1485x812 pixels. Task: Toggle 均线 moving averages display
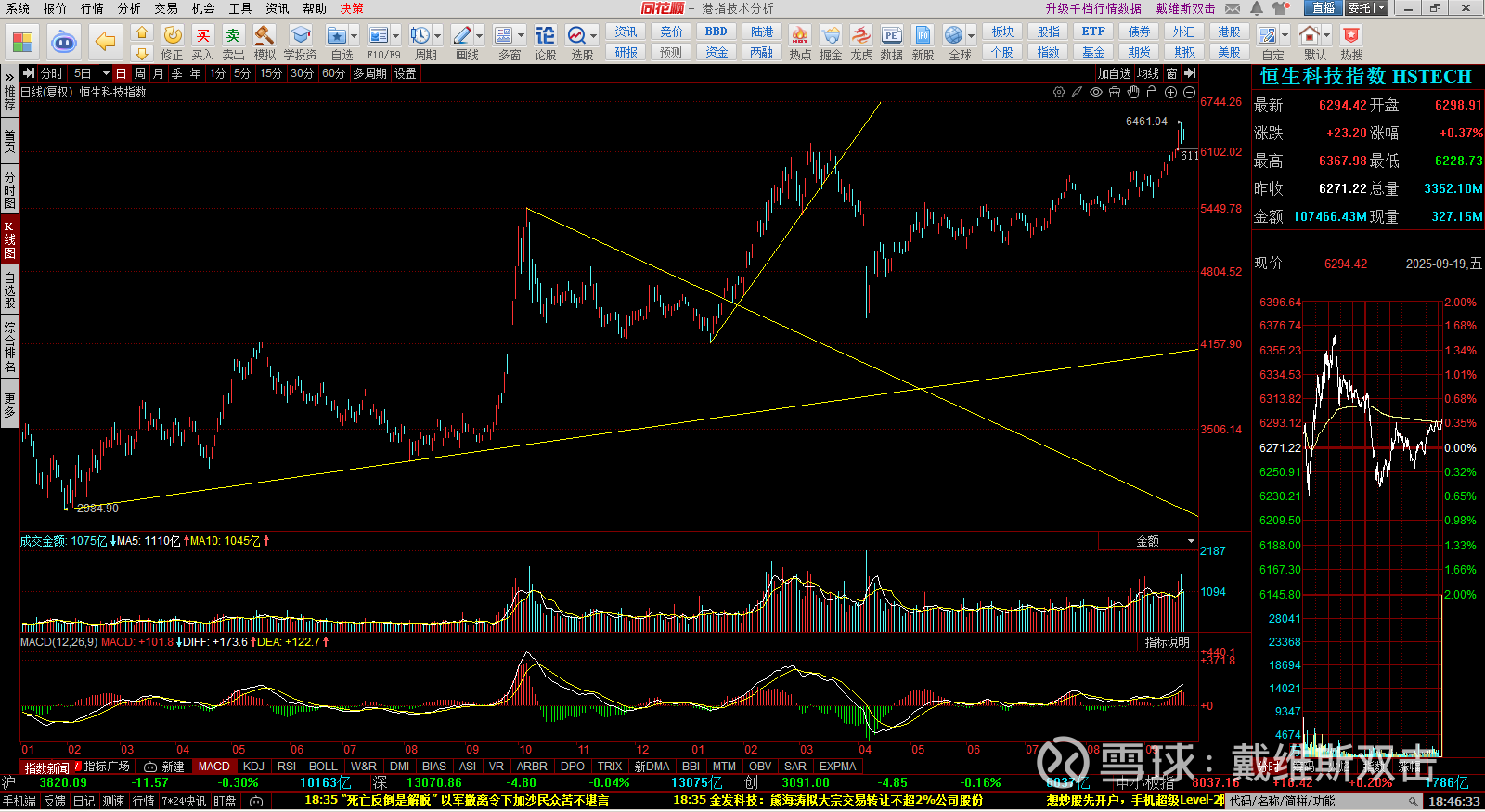[x=1147, y=73]
